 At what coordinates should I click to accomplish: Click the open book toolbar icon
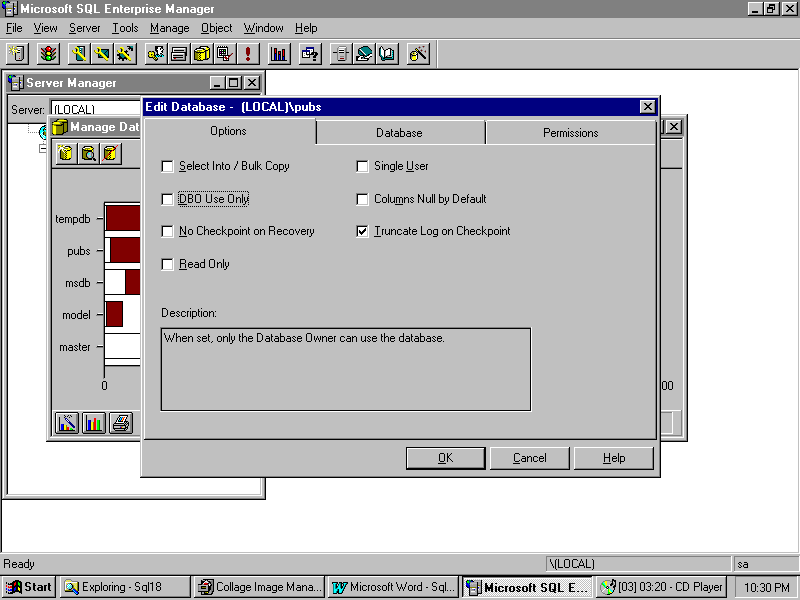pos(387,54)
